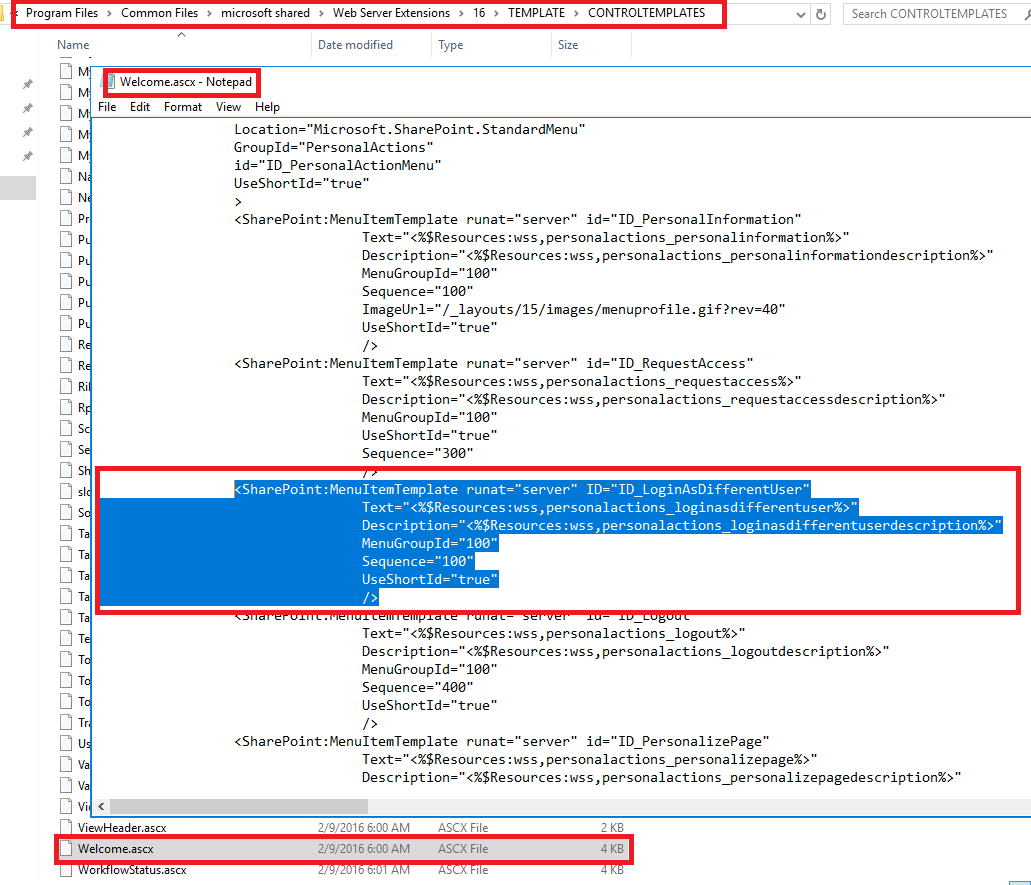1031x885 pixels.
Task: Click CONTROLTEMPLATES in the breadcrumb
Action: pyautogui.click(x=646, y=12)
